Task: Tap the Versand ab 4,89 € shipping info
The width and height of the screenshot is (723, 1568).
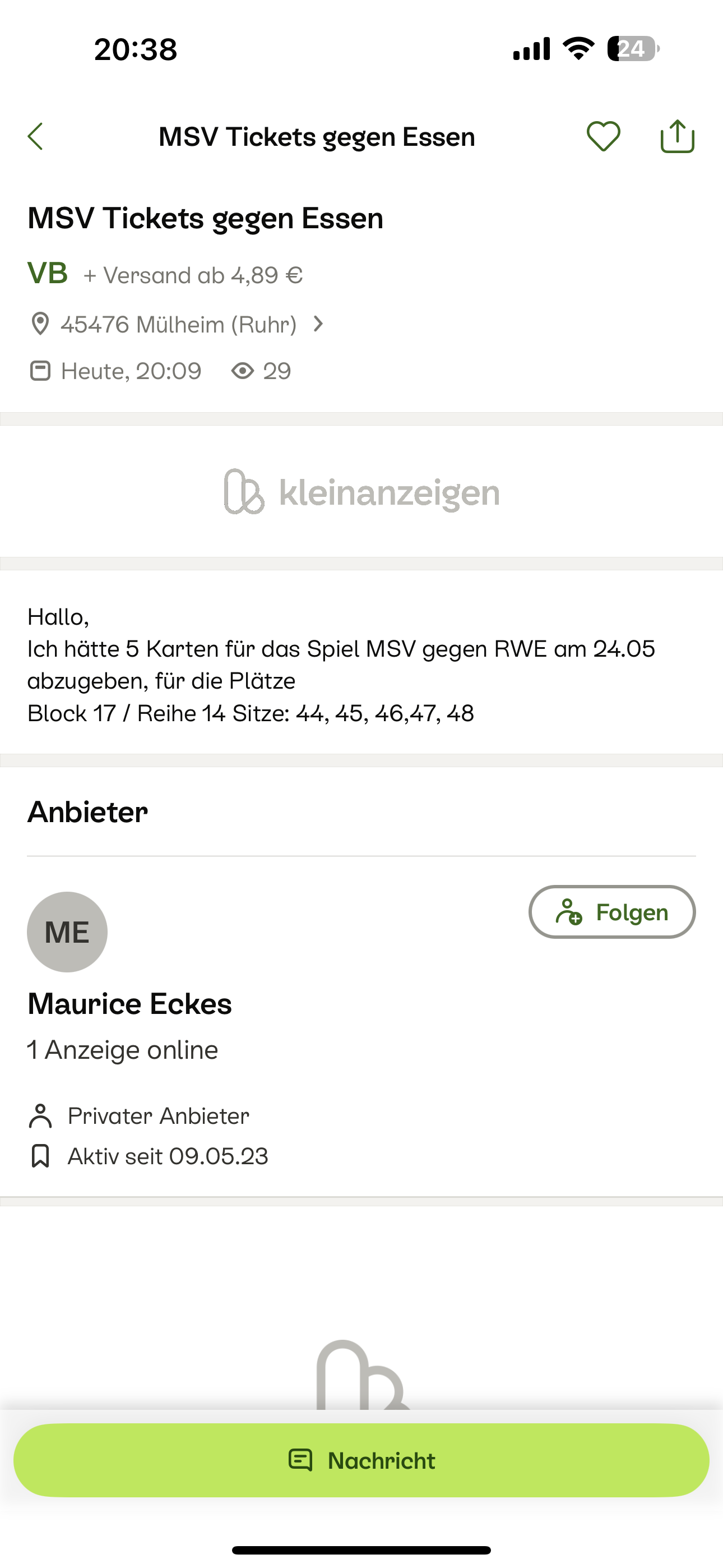Action: [193, 275]
